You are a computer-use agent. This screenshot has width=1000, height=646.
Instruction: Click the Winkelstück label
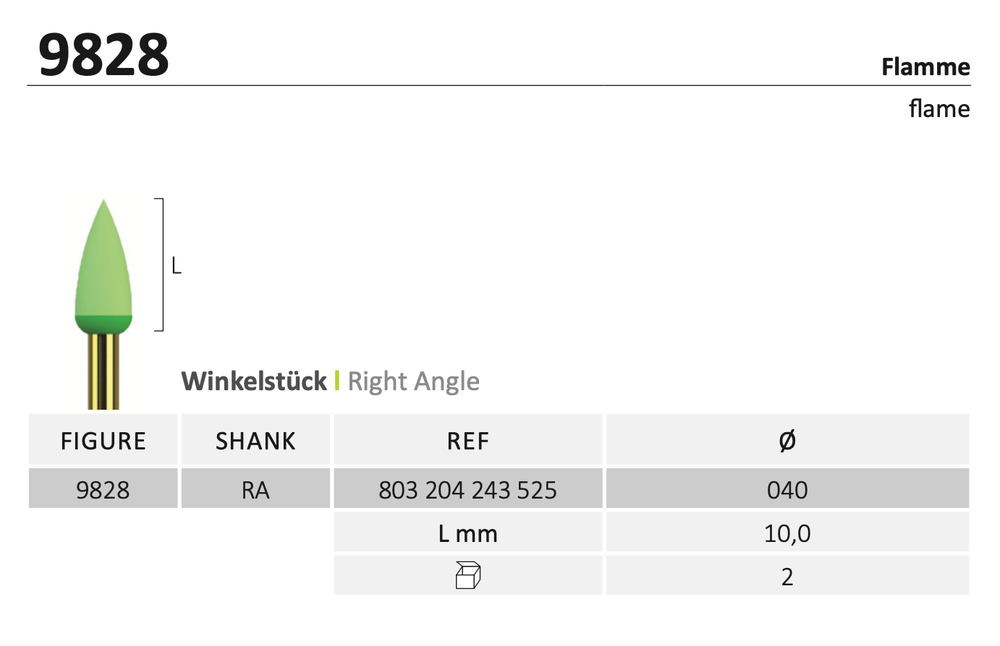coord(254,381)
